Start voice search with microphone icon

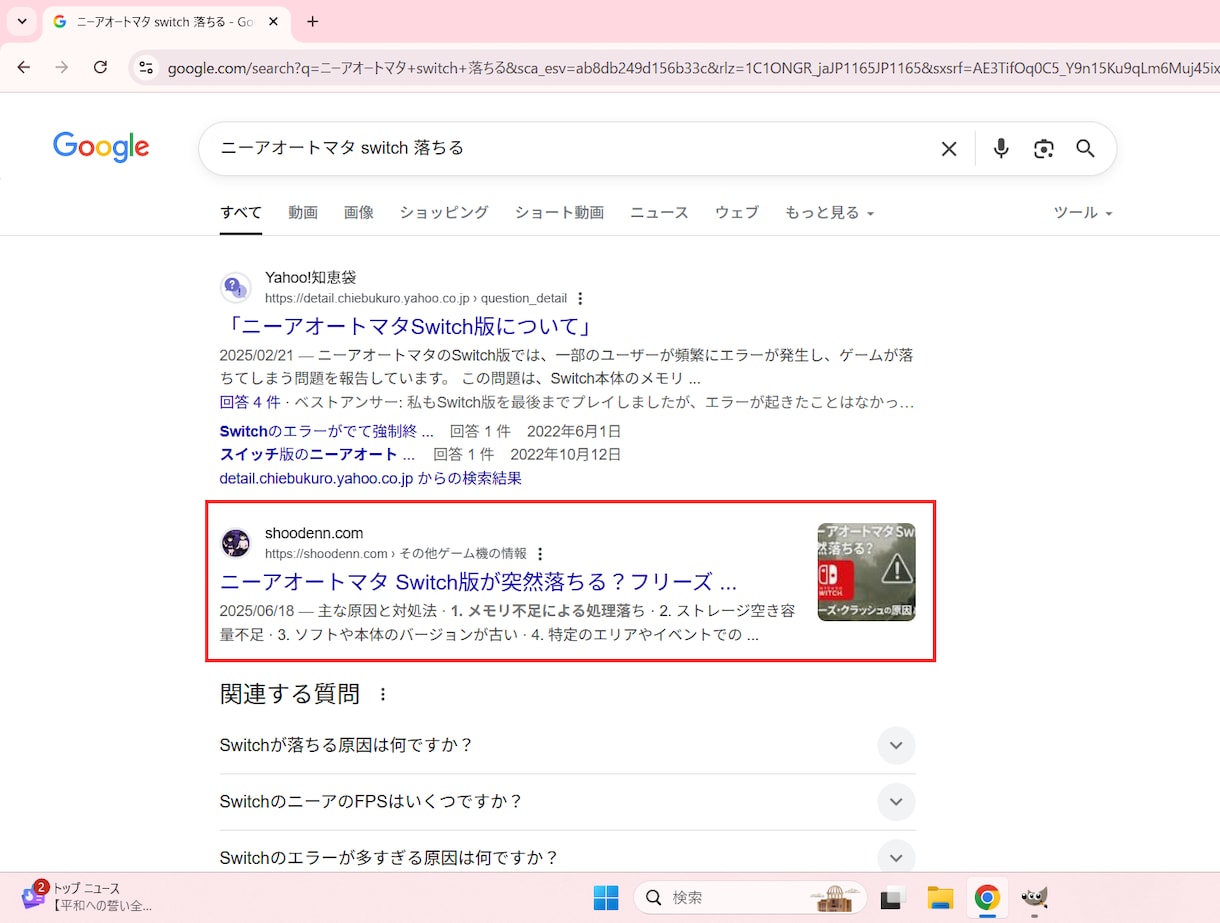1001,149
